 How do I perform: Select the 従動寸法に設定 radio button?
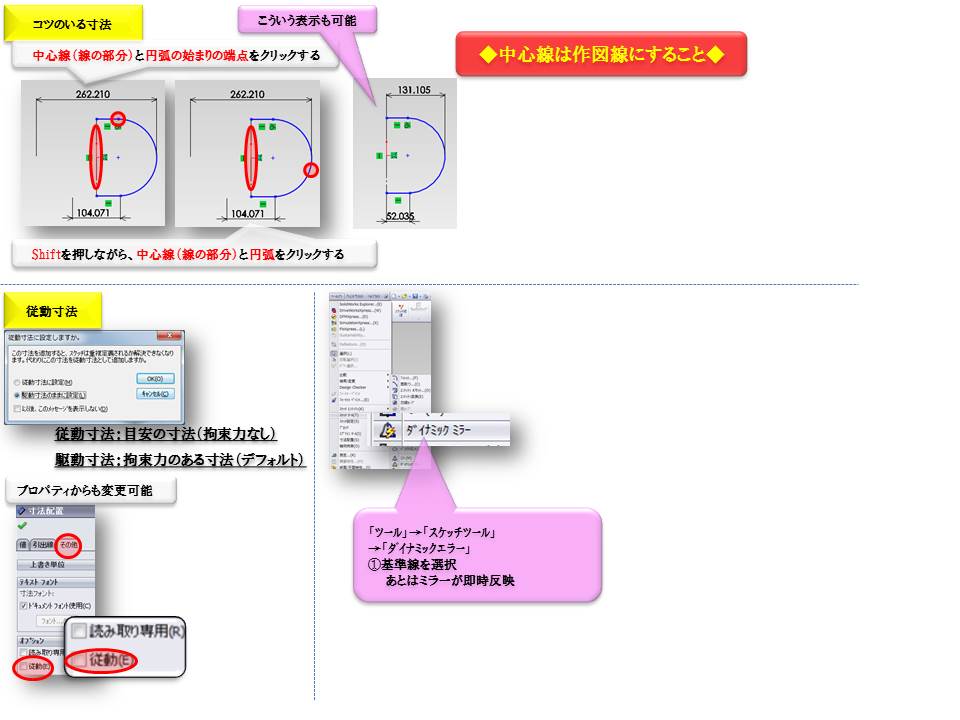coord(15,382)
